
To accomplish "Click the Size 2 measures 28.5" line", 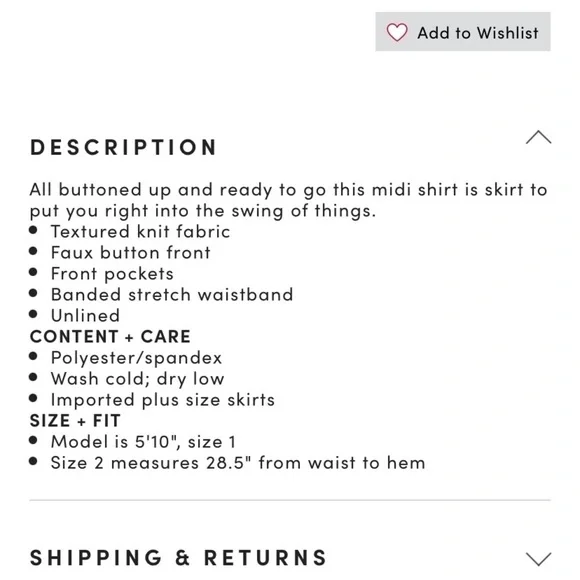I will [238, 463].
